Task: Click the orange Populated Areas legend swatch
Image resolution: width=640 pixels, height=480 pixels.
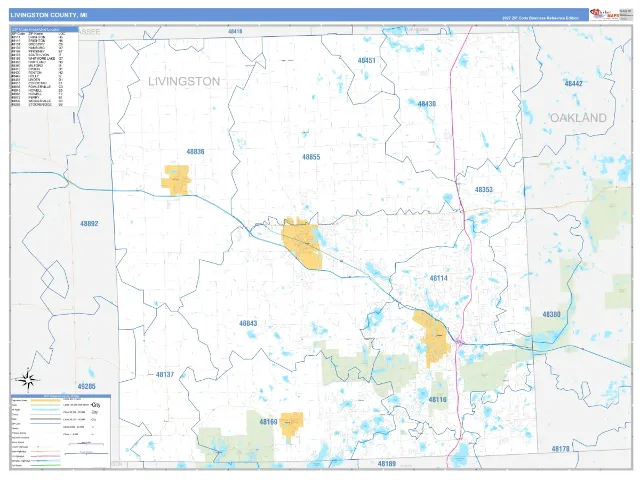Action: tap(46, 400)
